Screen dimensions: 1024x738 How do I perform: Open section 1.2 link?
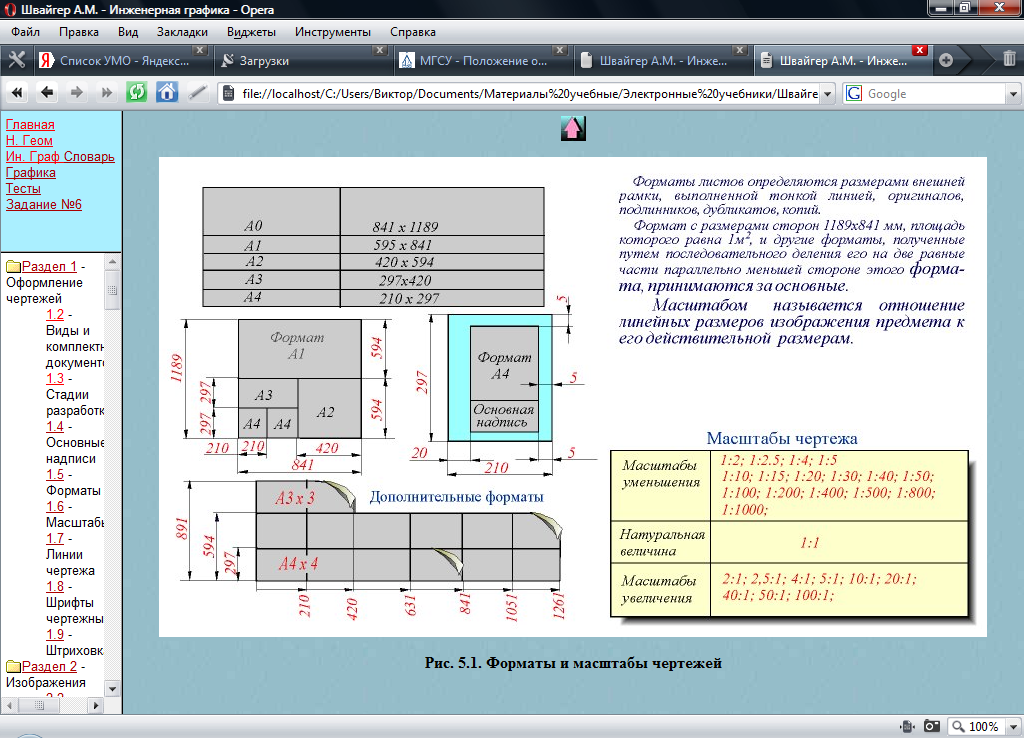point(55,314)
